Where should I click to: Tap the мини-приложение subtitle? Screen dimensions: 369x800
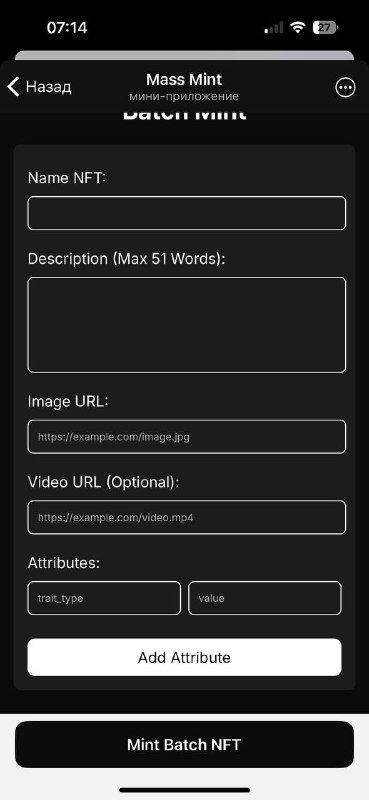(x=184, y=96)
